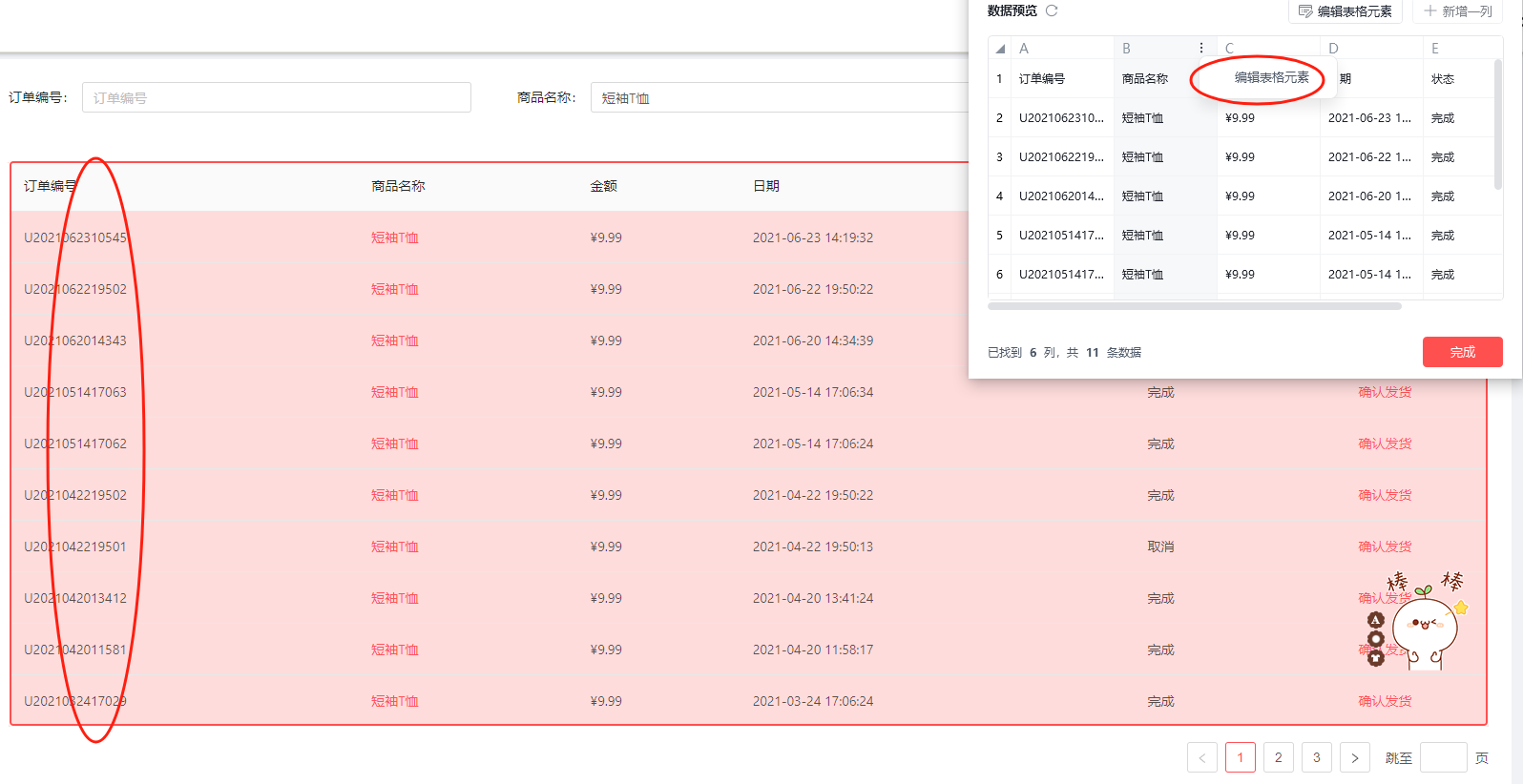Click the select-all triangle in grid corner
The height and width of the screenshot is (784, 1523).
click(x=1000, y=49)
